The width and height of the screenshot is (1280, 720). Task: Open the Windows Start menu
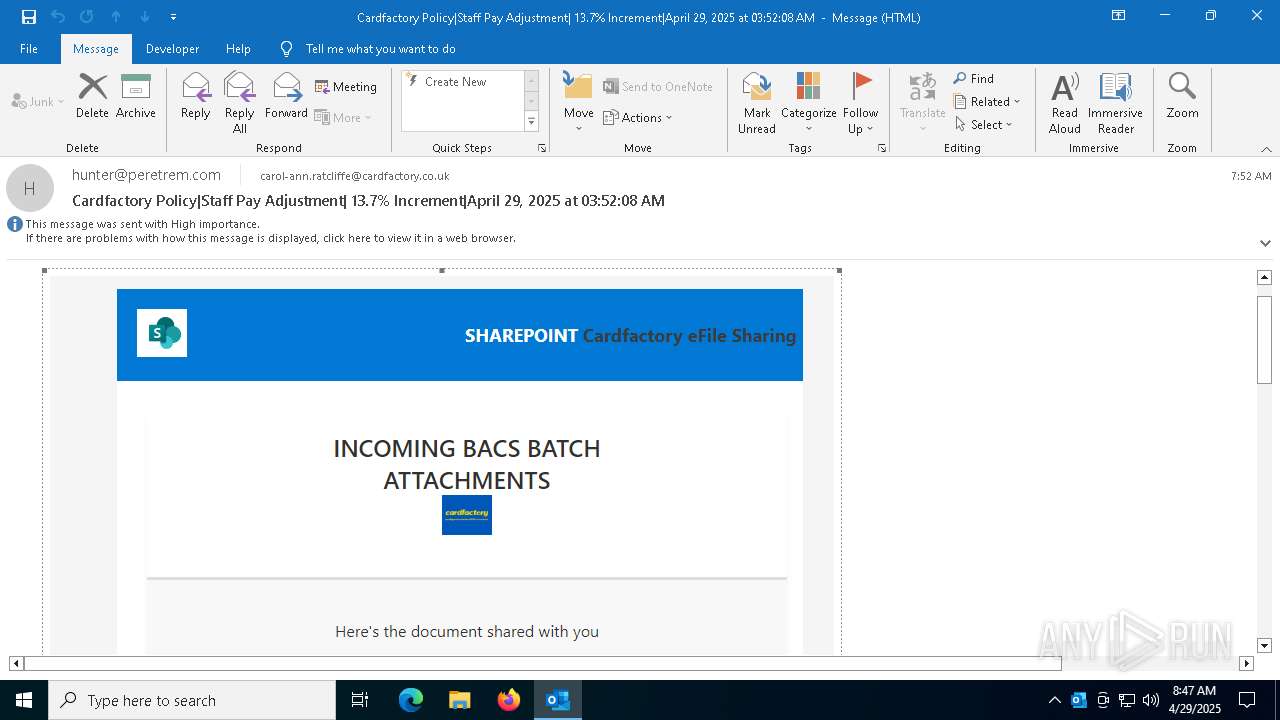(x=24, y=700)
